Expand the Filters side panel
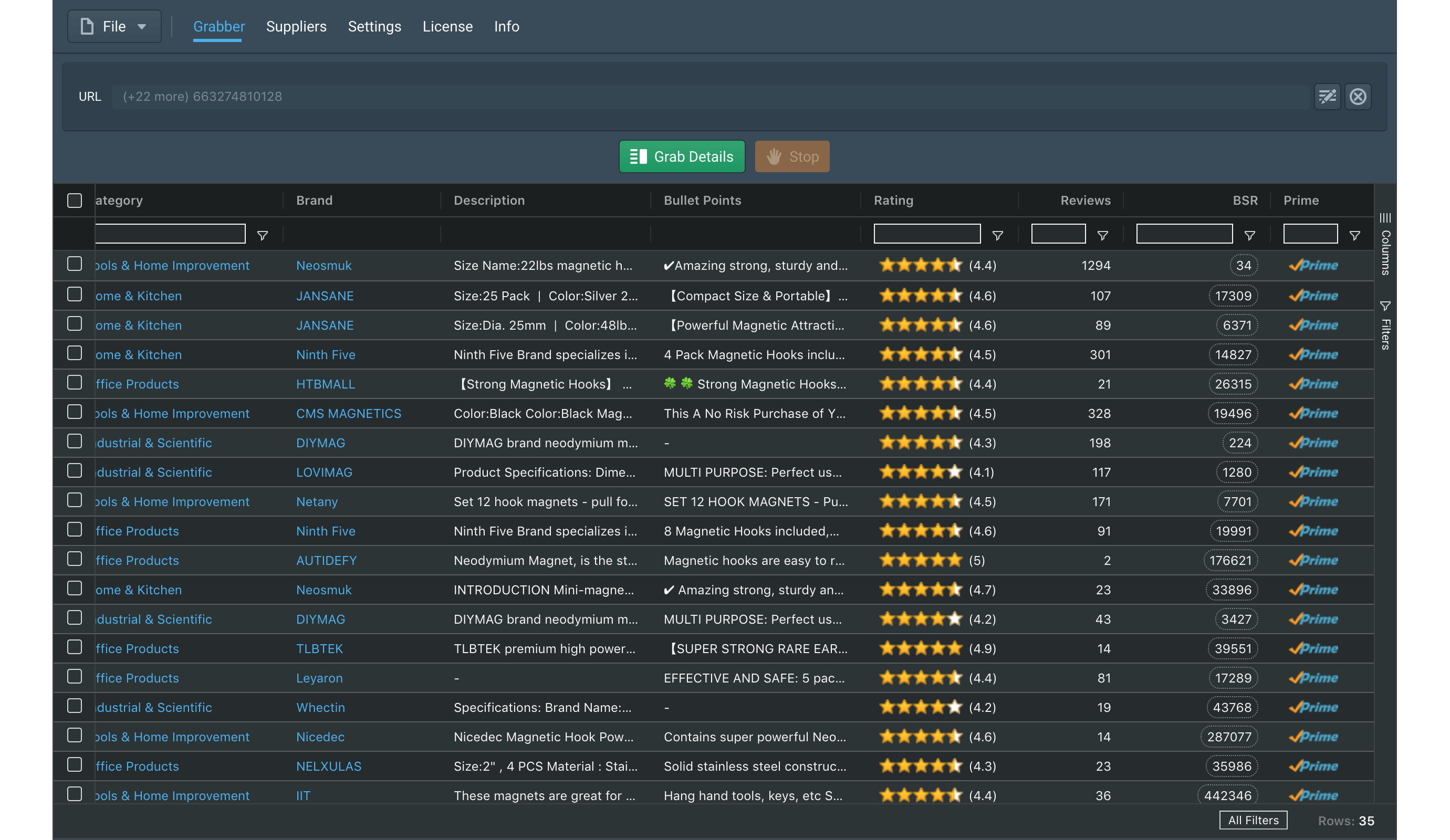1450x840 pixels. (1385, 325)
